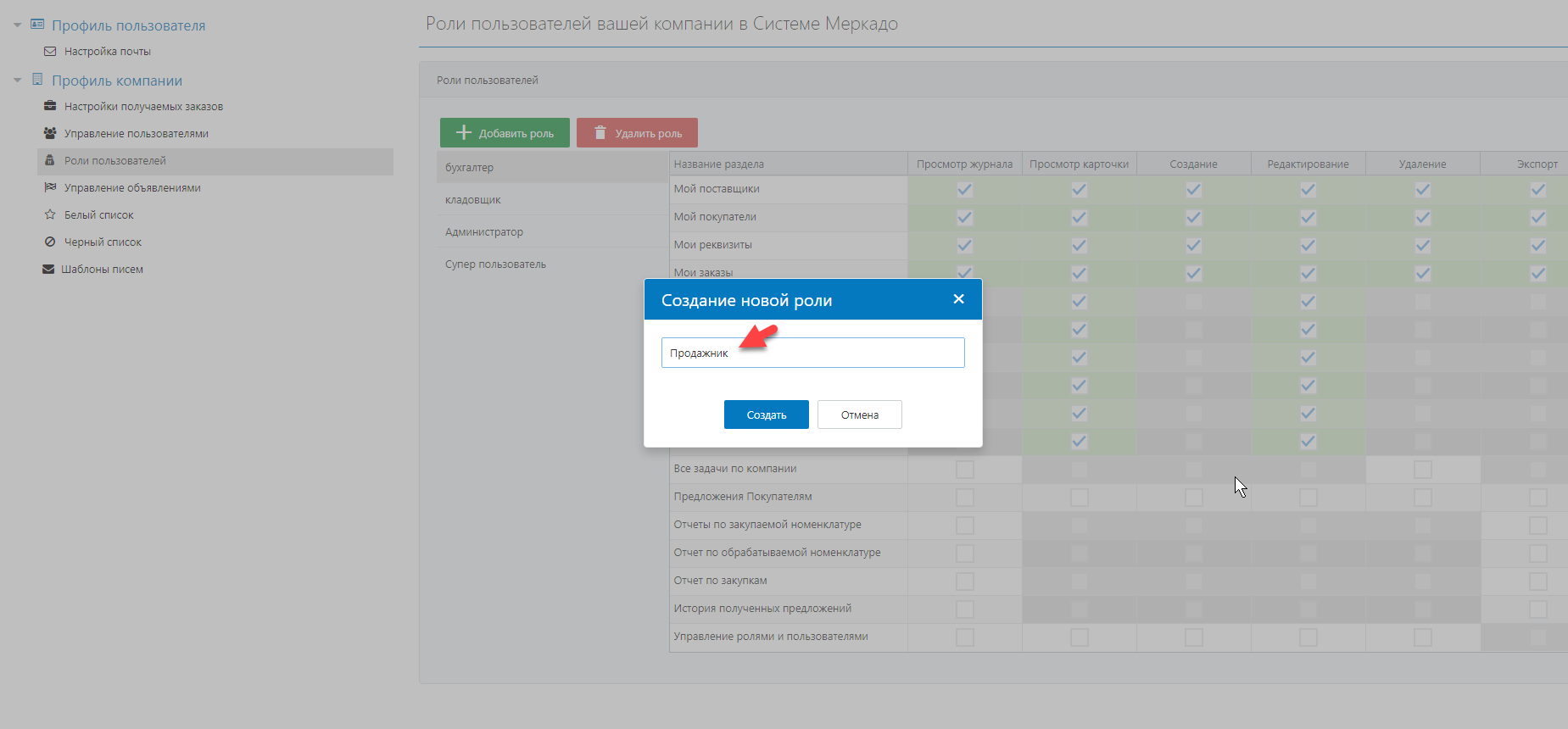The width and height of the screenshot is (1568, 729).
Task: Click the red Удалить роль button
Action: (637, 133)
